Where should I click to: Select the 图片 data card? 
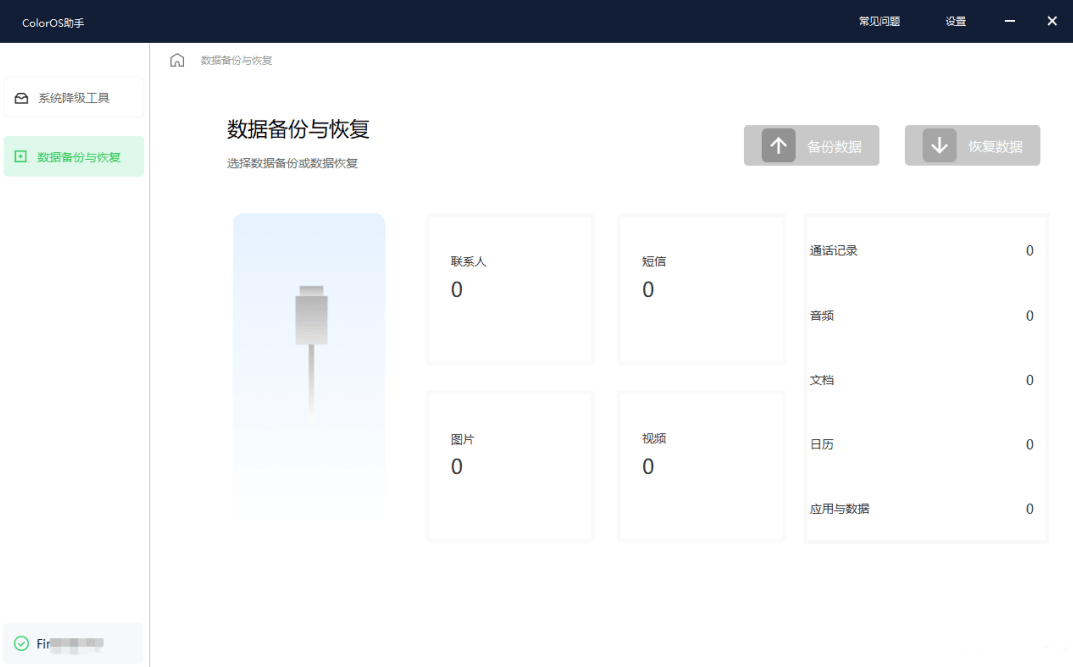(510, 466)
